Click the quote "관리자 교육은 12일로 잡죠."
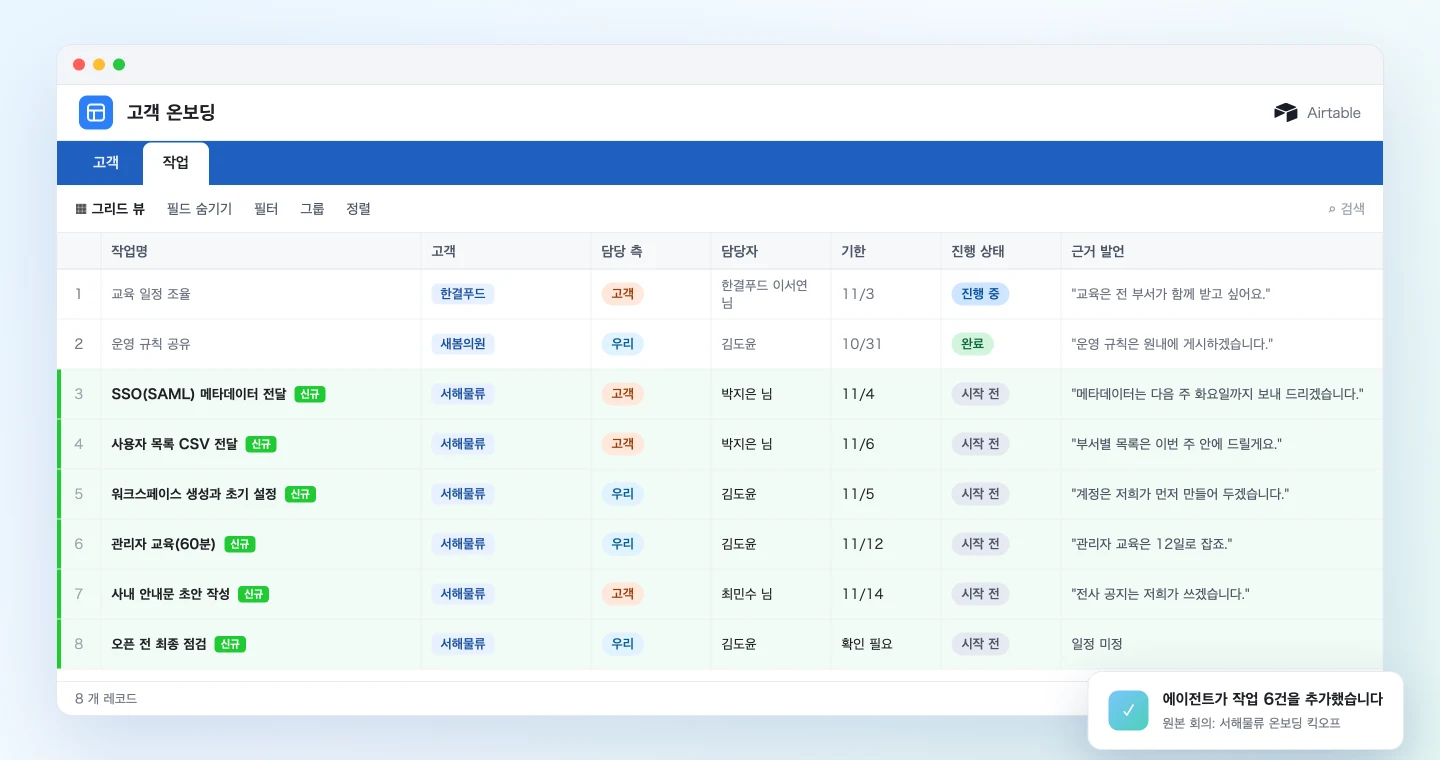 click(x=1151, y=544)
